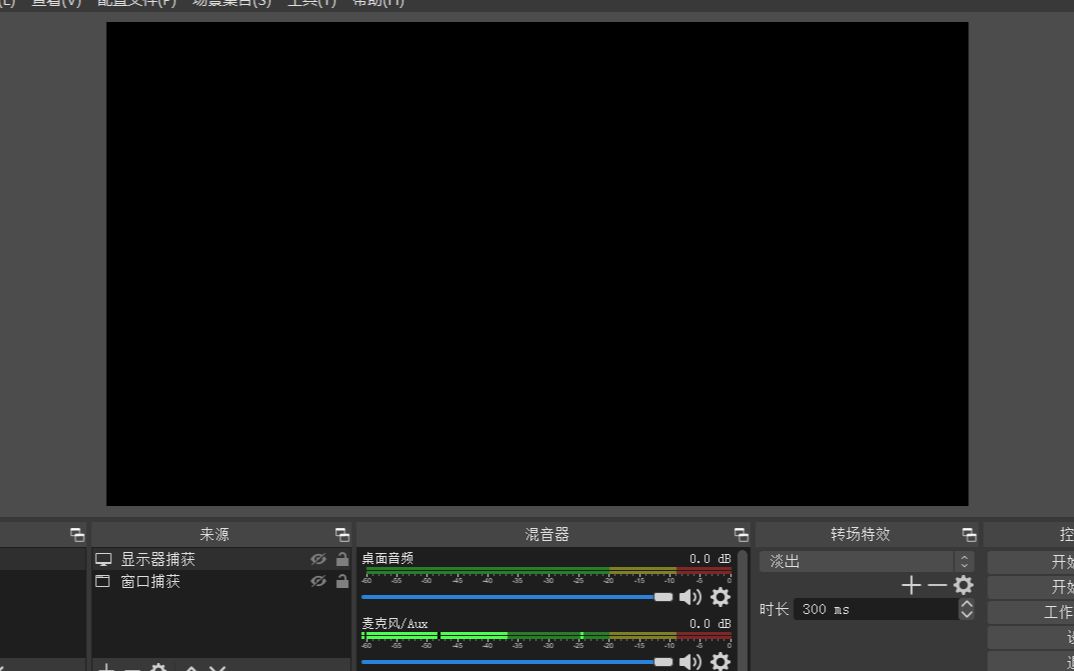Click the lock icon on 窗口捕获

[x=341, y=581]
